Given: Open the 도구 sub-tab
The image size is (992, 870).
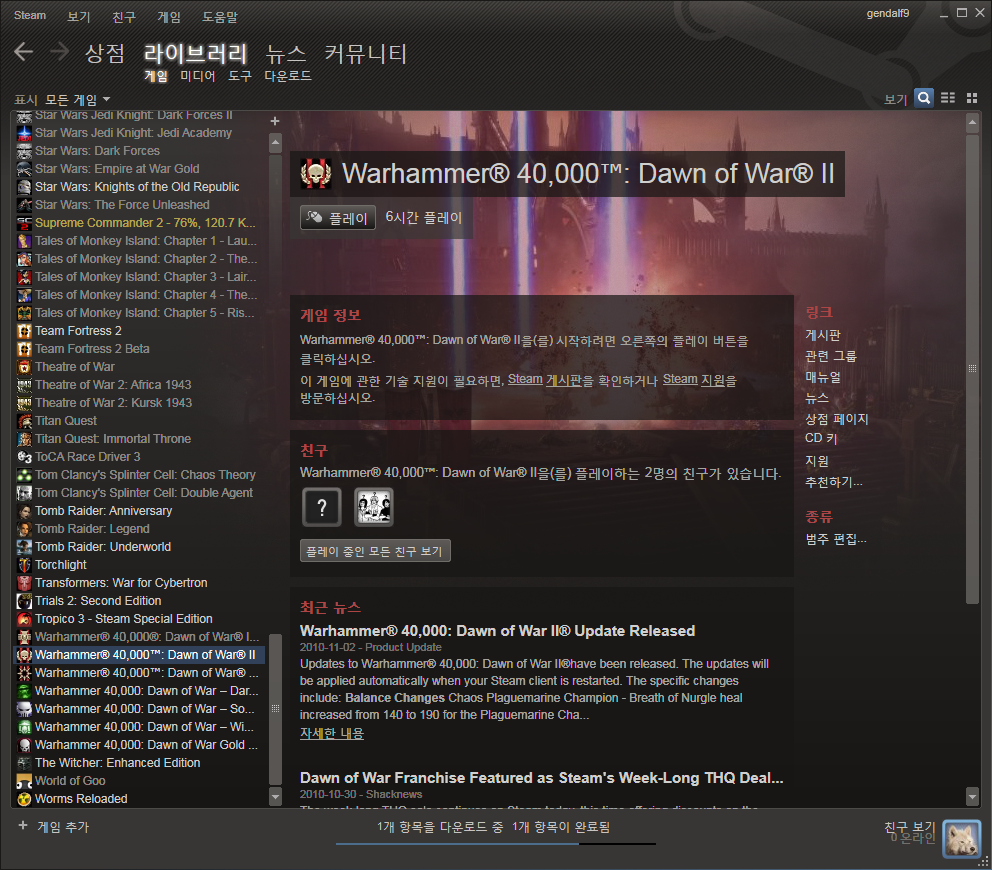Looking at the screenshot, I should [x=240, y=76].
